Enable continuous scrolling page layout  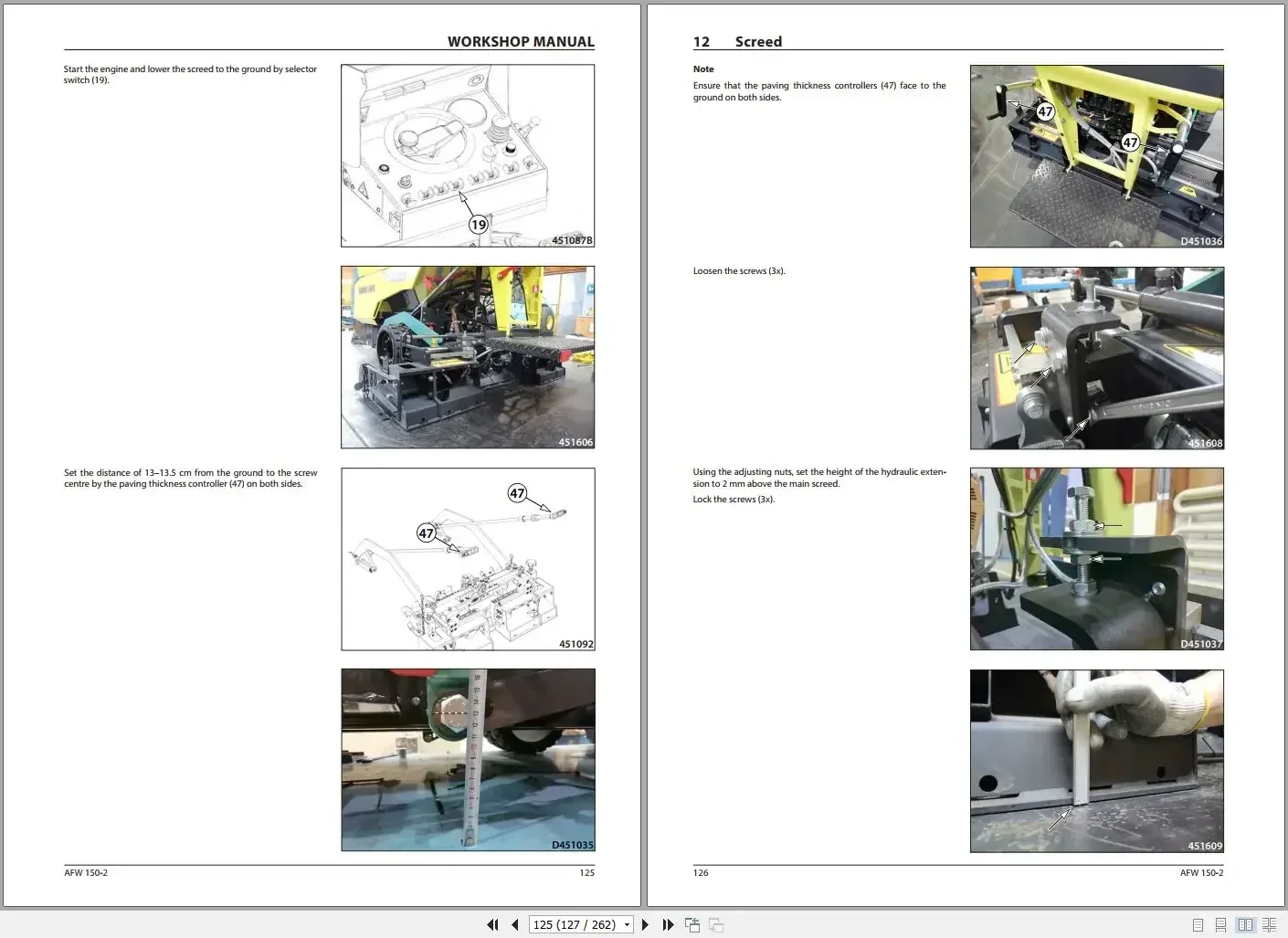tap(1222, 924)
